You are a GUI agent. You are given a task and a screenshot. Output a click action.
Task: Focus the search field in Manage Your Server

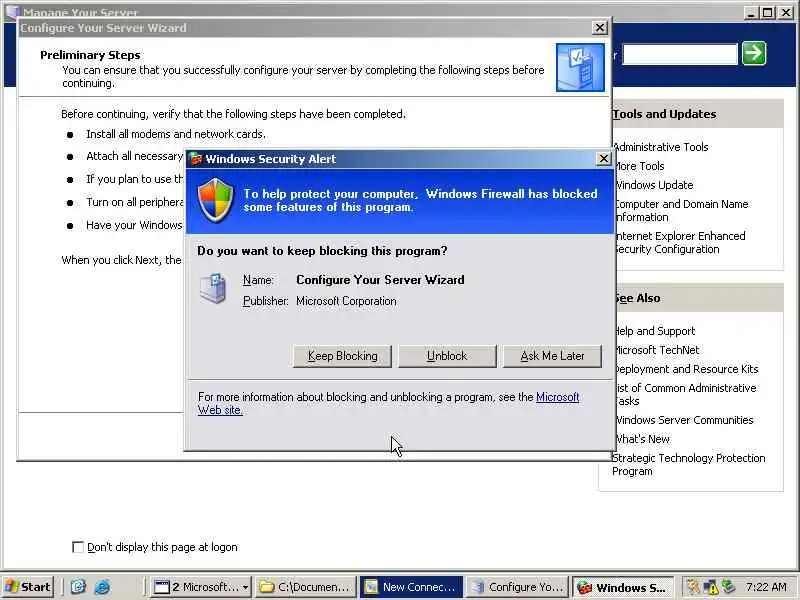pyautogui.click(x=680, y=54)
